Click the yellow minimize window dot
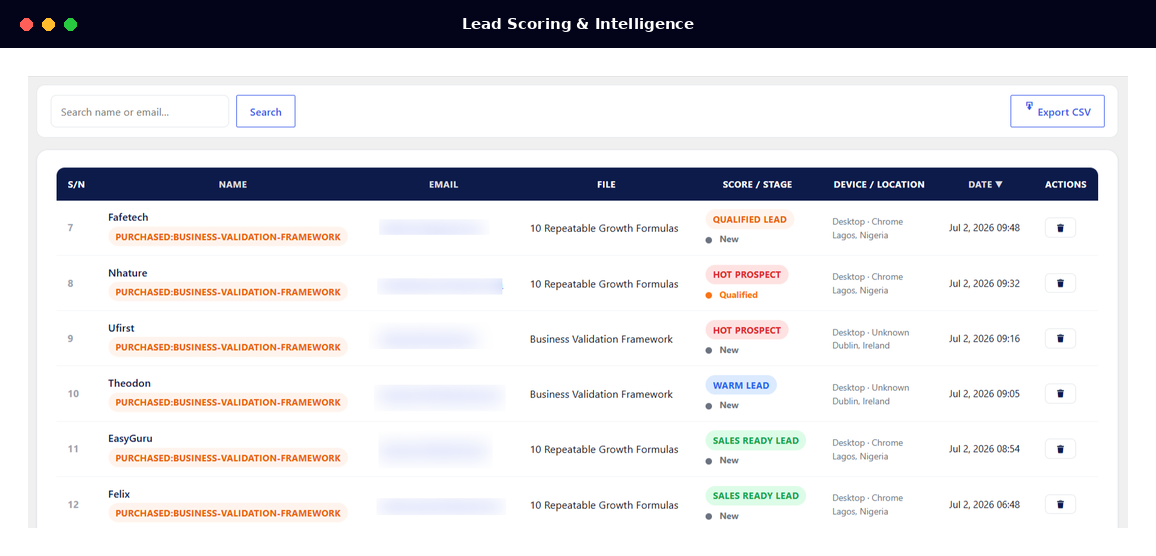The width and height of the screenshot is (1156, 556). coord(48,24)
